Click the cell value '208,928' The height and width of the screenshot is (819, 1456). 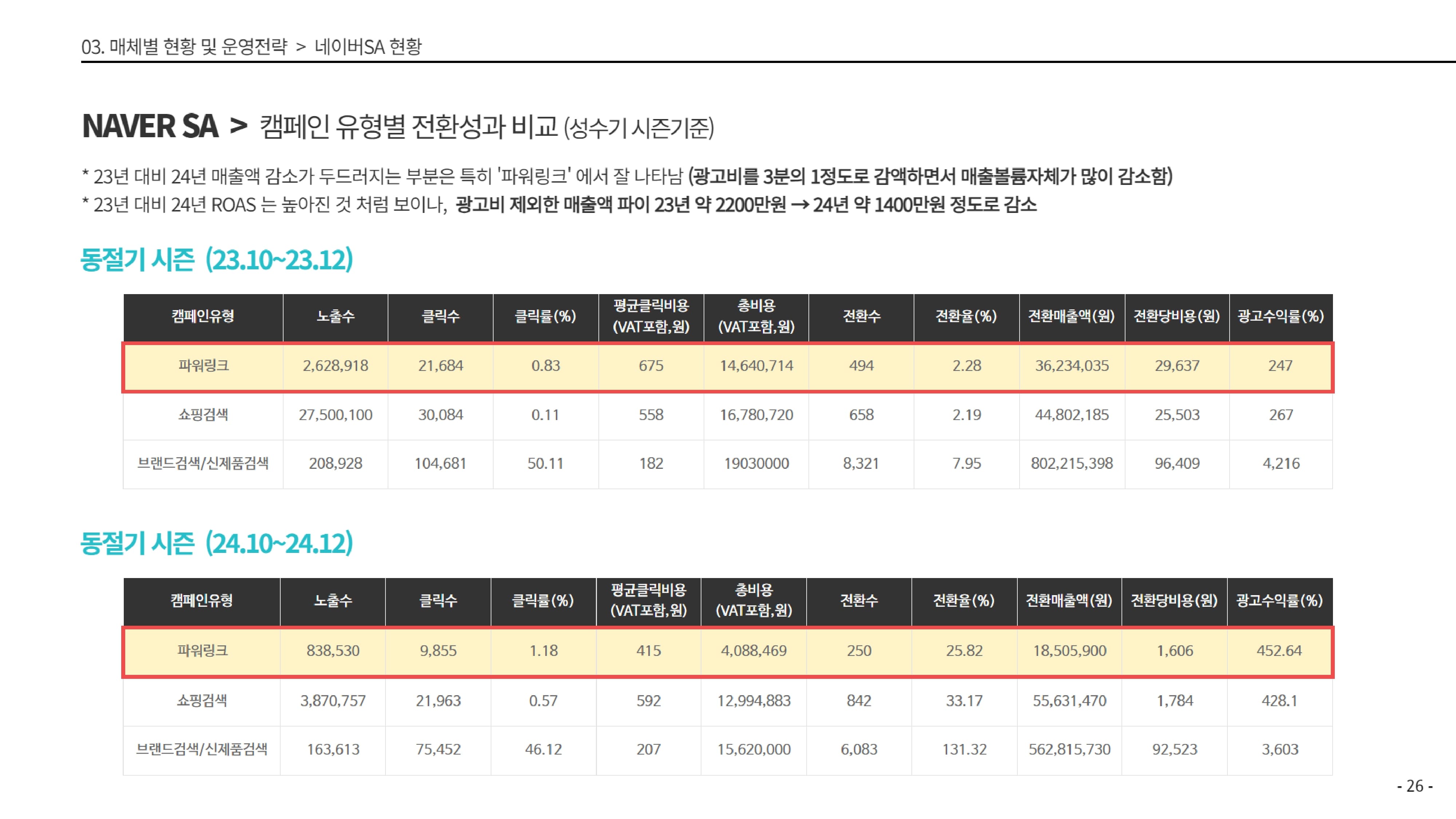pos(336,463)
